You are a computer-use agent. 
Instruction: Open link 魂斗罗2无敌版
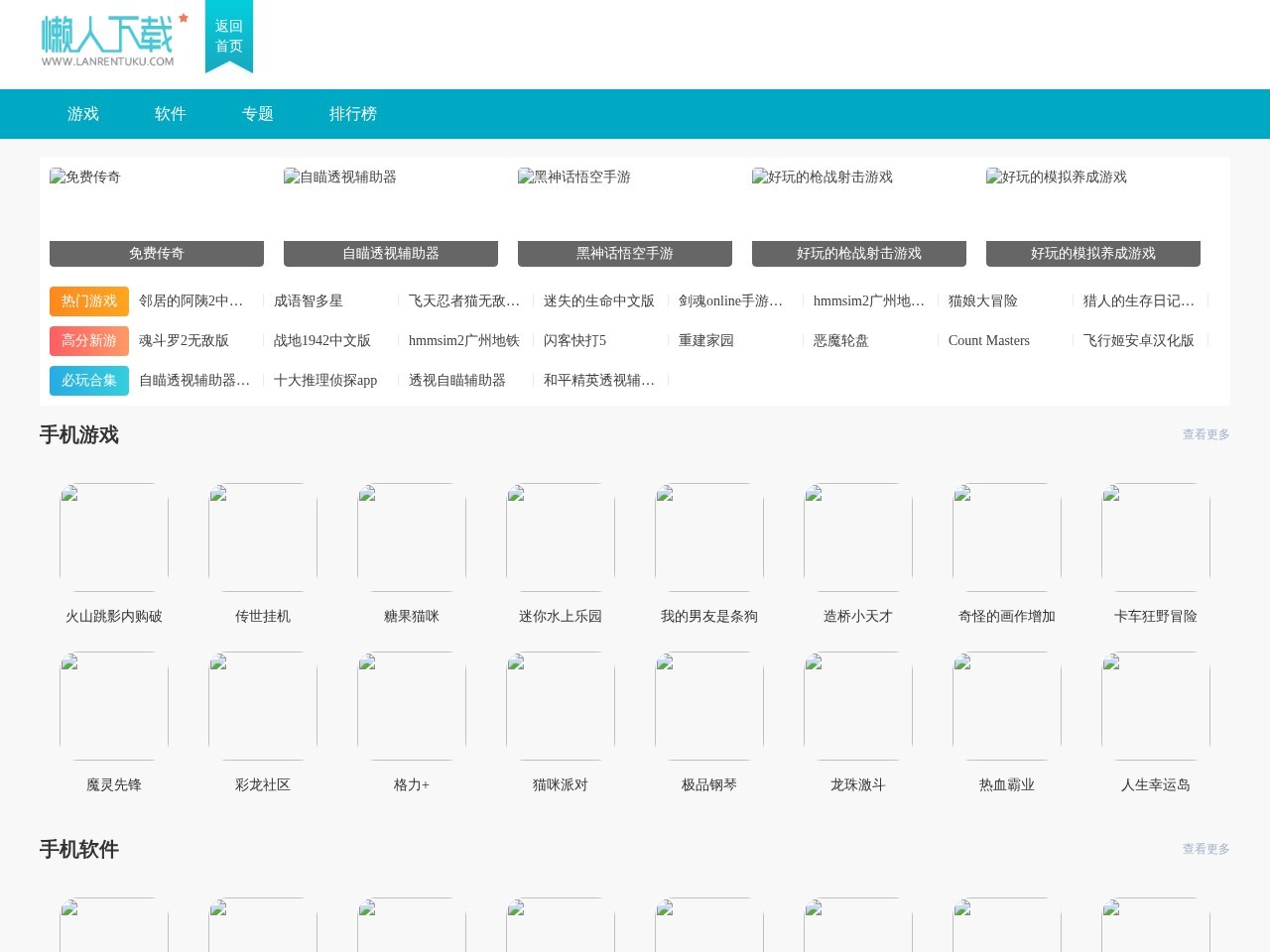[x=184, y=341]
